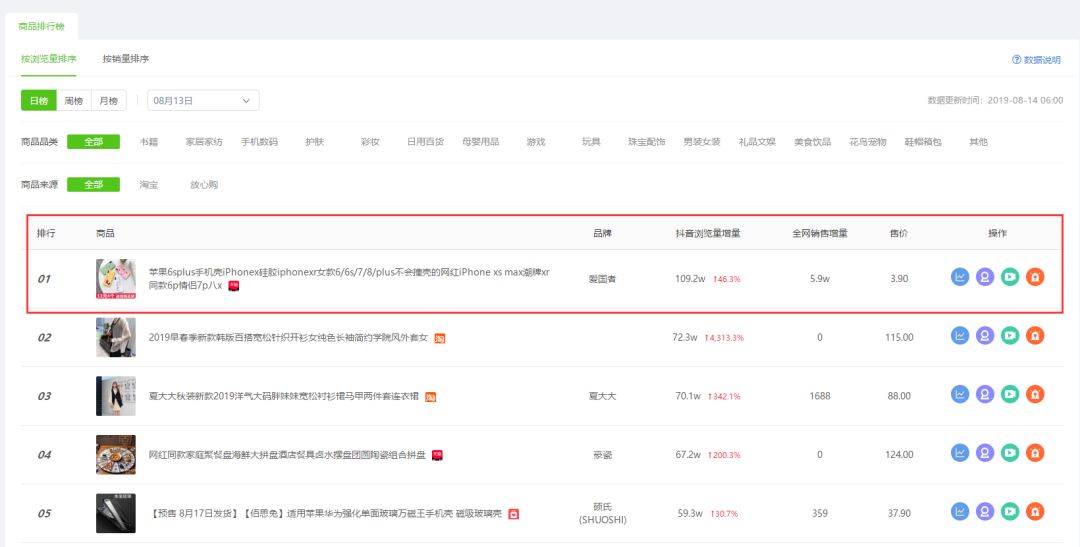Select 全部 in 商品品类 filter row
This screenshot has width=1080, height=547.
pyautogui.click(x=93, y=142)
